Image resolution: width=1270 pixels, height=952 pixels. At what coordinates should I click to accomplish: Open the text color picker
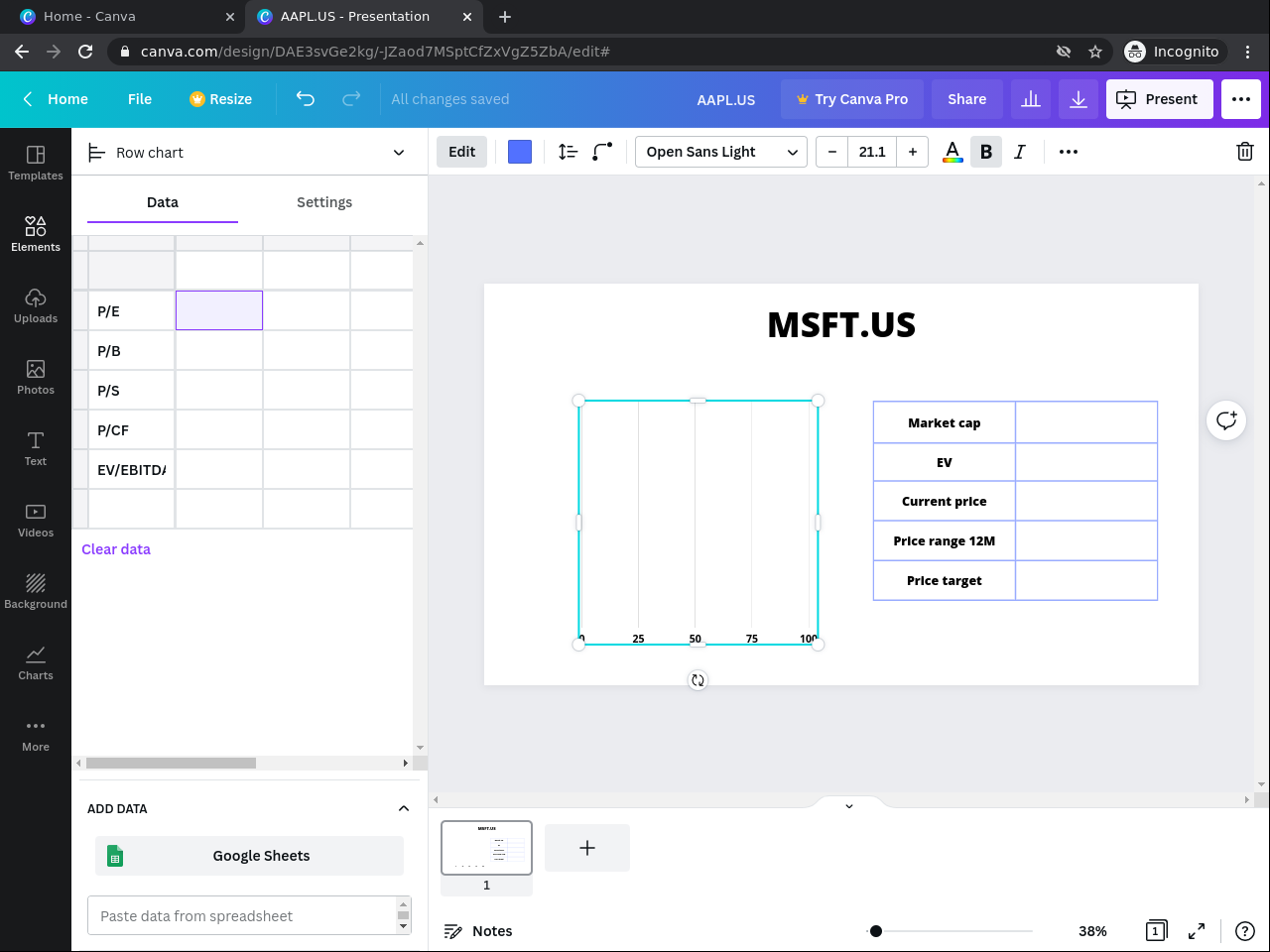pos(952,152)
